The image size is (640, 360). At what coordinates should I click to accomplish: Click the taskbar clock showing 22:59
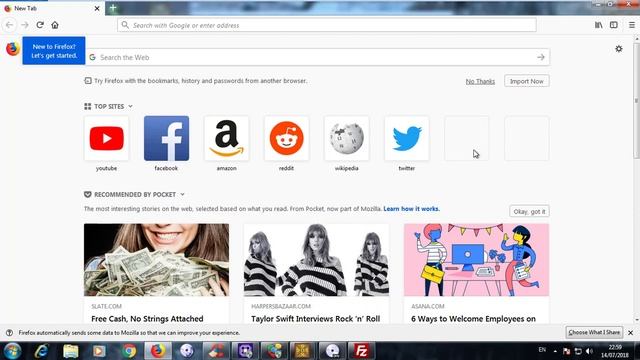[x=615, y=351]
